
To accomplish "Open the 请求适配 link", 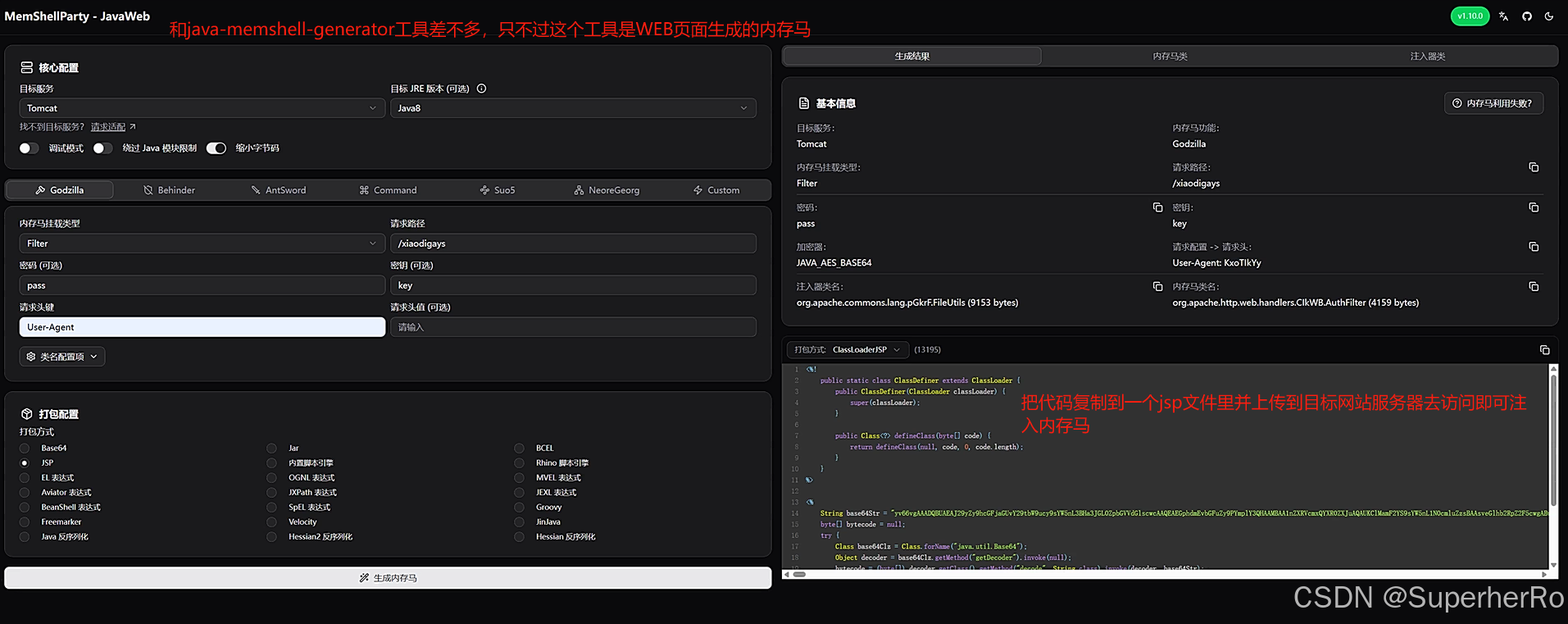I will tap(108, 127).
